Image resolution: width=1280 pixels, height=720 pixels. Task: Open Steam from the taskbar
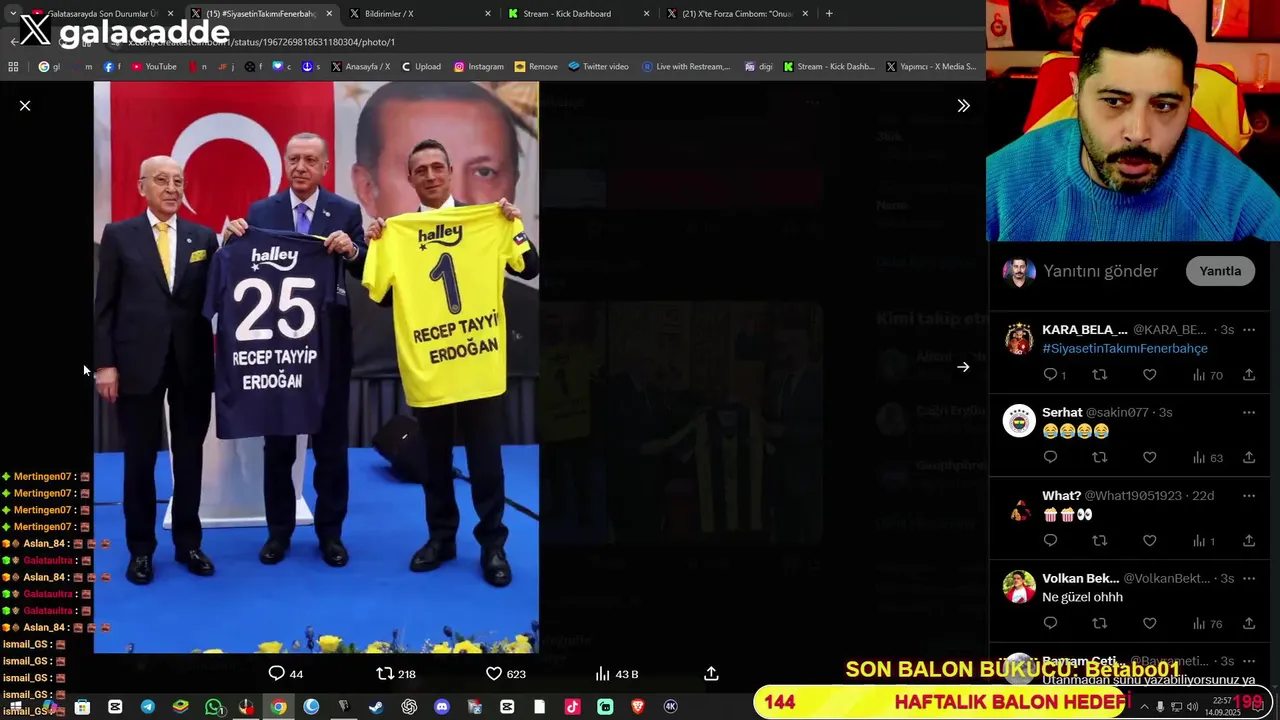tap(376, 707)
